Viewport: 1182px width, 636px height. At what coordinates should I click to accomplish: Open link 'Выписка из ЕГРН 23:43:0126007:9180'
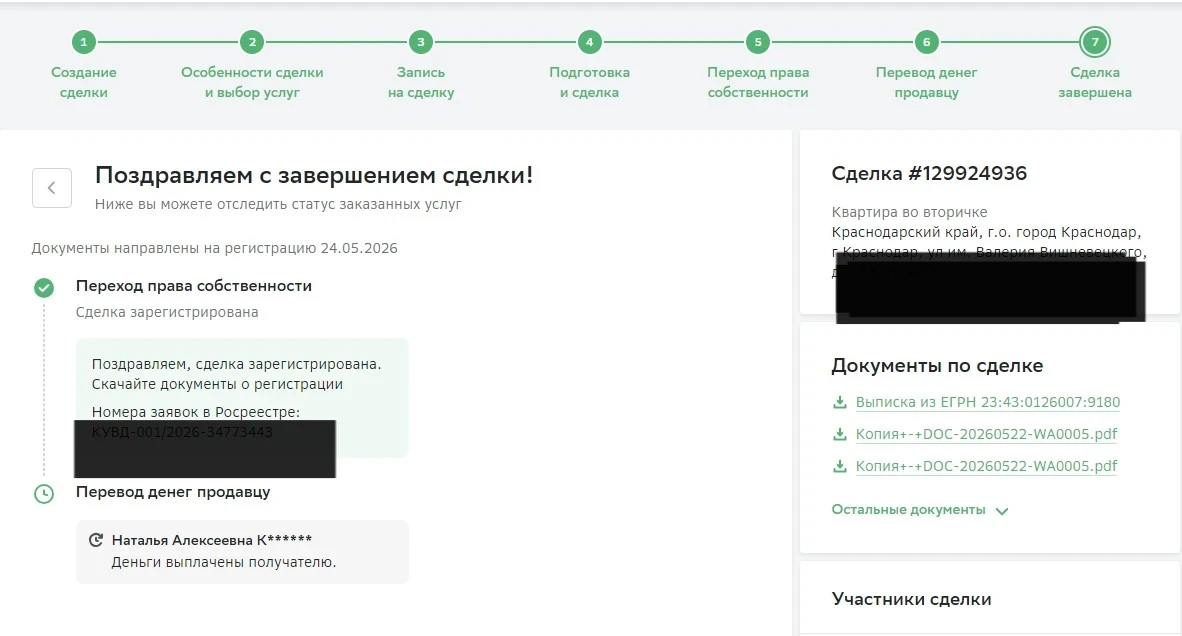tap(988, 402)
